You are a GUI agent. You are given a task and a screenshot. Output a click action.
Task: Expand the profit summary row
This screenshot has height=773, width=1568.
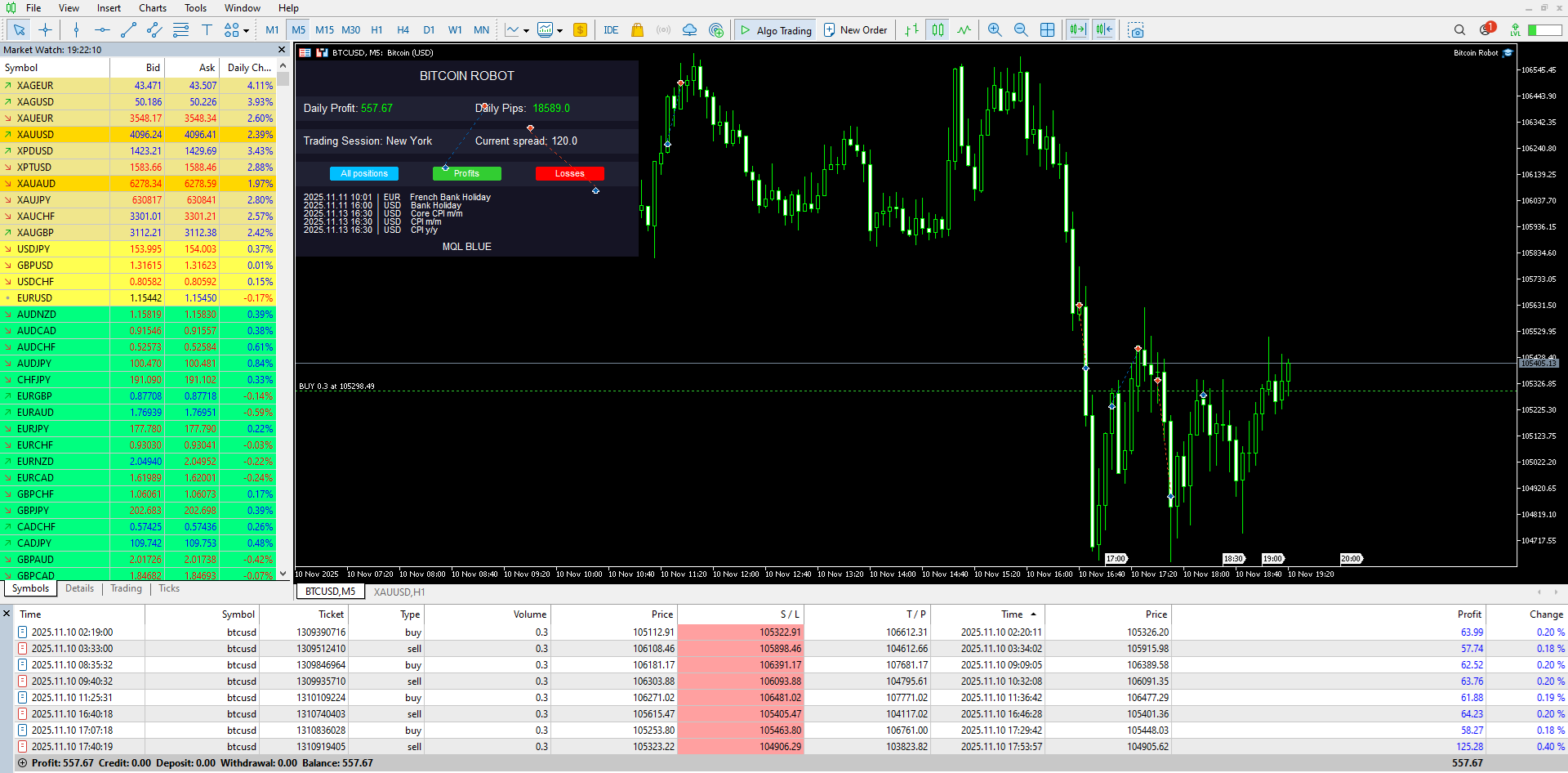22,763
